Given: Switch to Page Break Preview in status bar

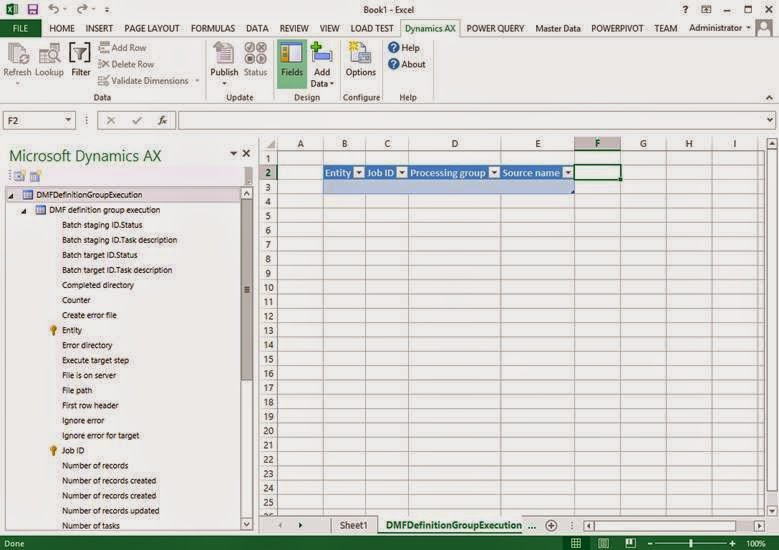Looking at the screenshot, I should coord(630,544).
